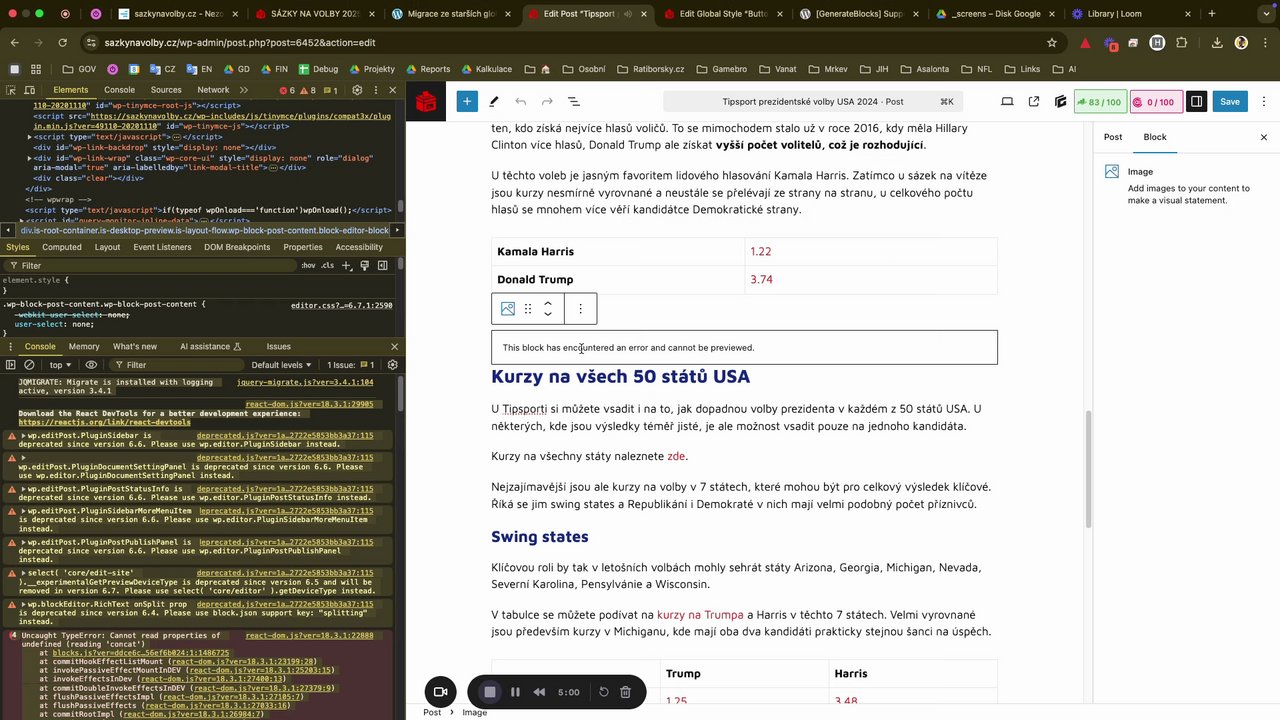Open the Debug bookmarks folder

tap(318, 69)
